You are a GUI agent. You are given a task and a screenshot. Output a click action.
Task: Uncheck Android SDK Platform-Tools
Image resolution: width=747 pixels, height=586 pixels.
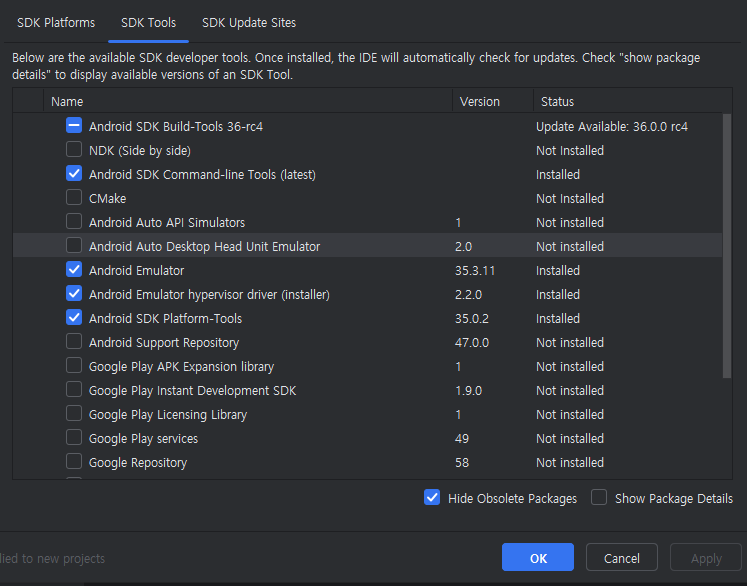(x=74, y=317)
